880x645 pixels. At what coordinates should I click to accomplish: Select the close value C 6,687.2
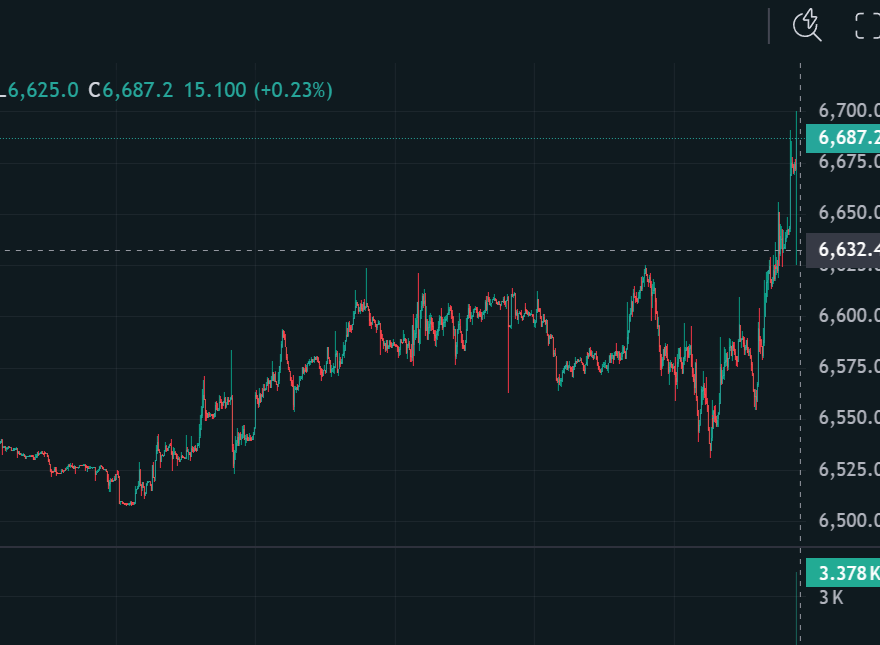[131, 90]
